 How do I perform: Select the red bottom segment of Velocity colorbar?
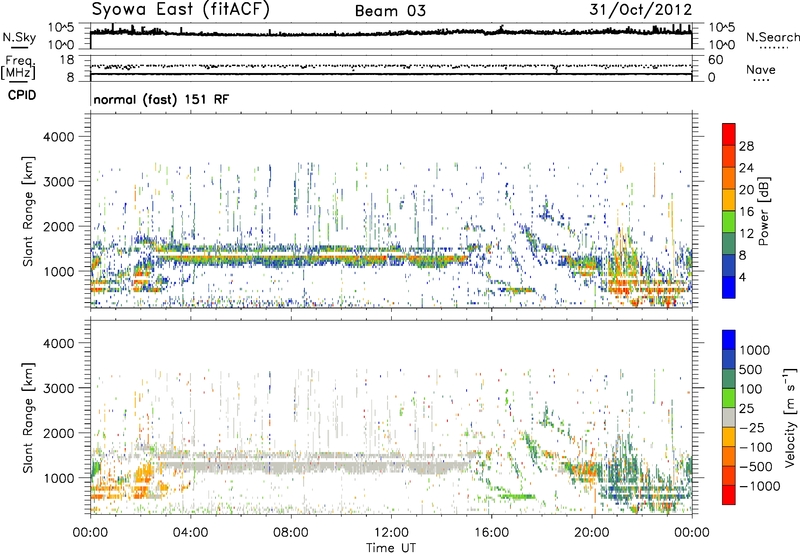[x=729, y=495]
